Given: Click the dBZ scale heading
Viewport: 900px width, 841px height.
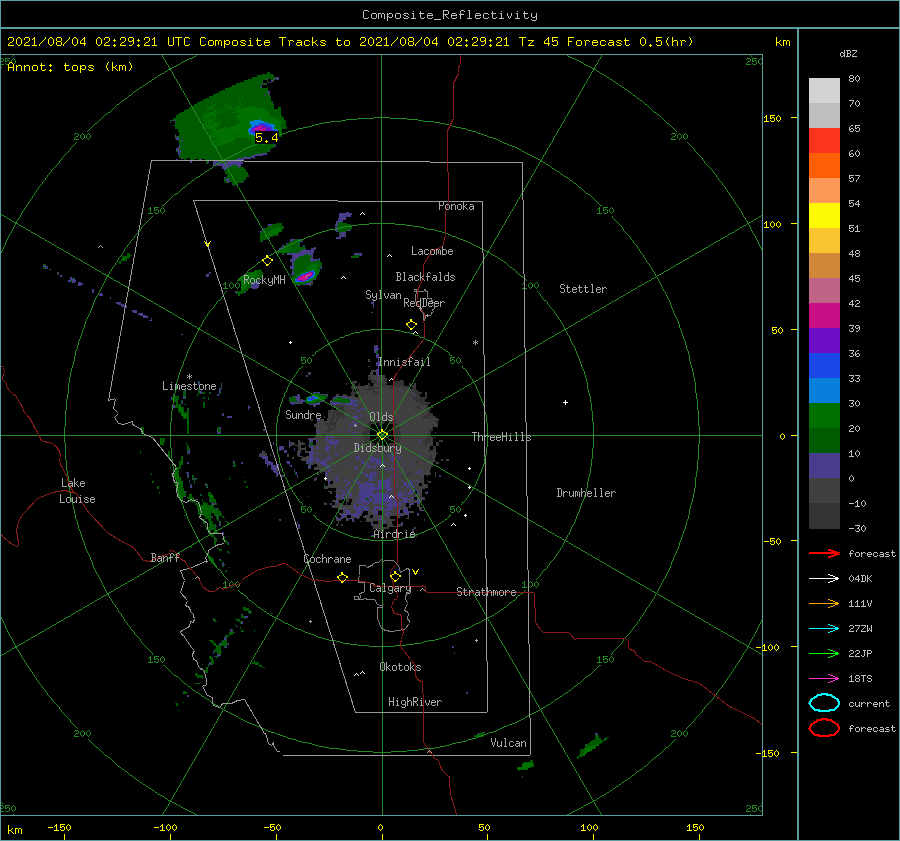Looking at the screenshot, I should pyautogui.click(x=848, y=54).
